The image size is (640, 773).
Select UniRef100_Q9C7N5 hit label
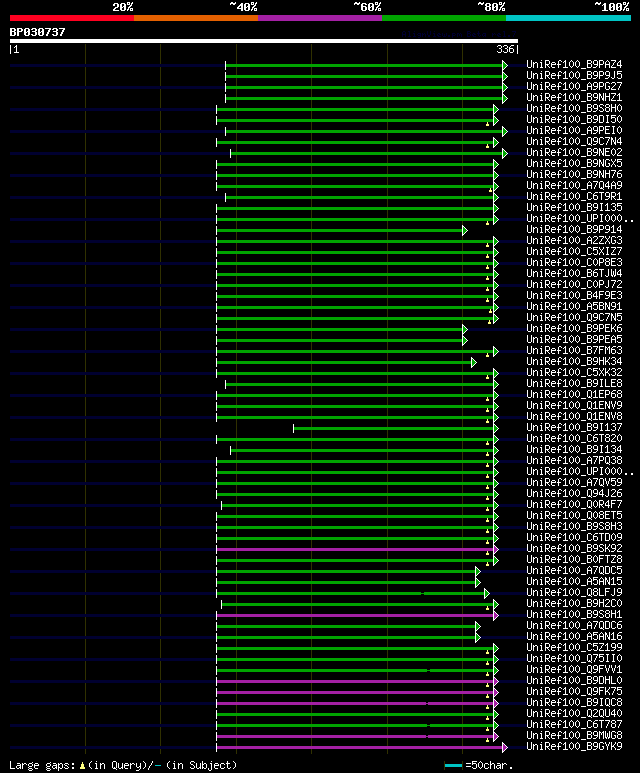click(574, 317)
